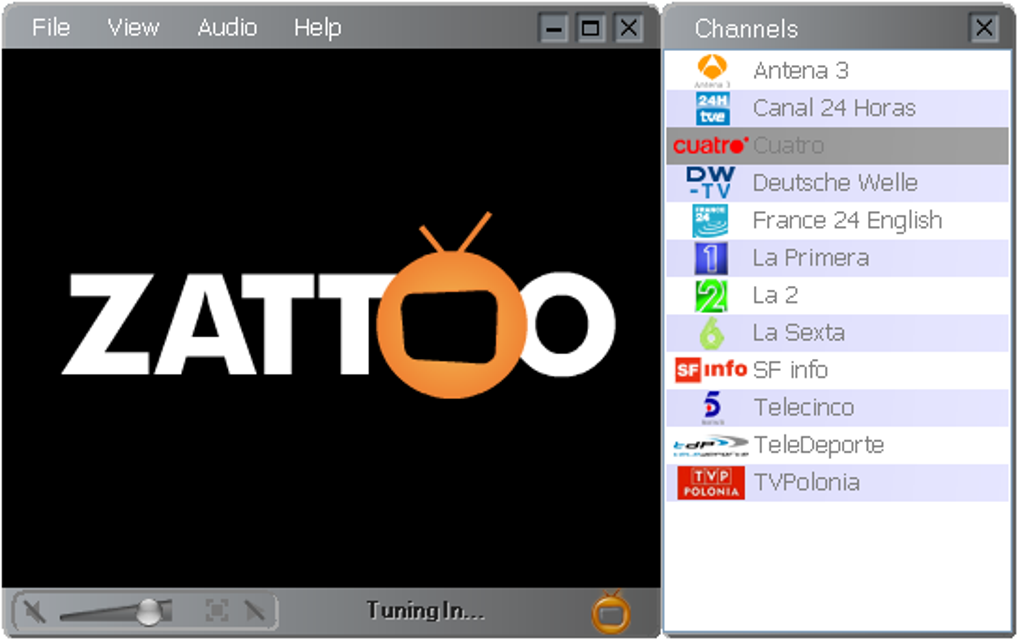Select TeleDeporte in the channel list
The width and height of the screenshot is (1020, 642).
(x=837, y=446)
